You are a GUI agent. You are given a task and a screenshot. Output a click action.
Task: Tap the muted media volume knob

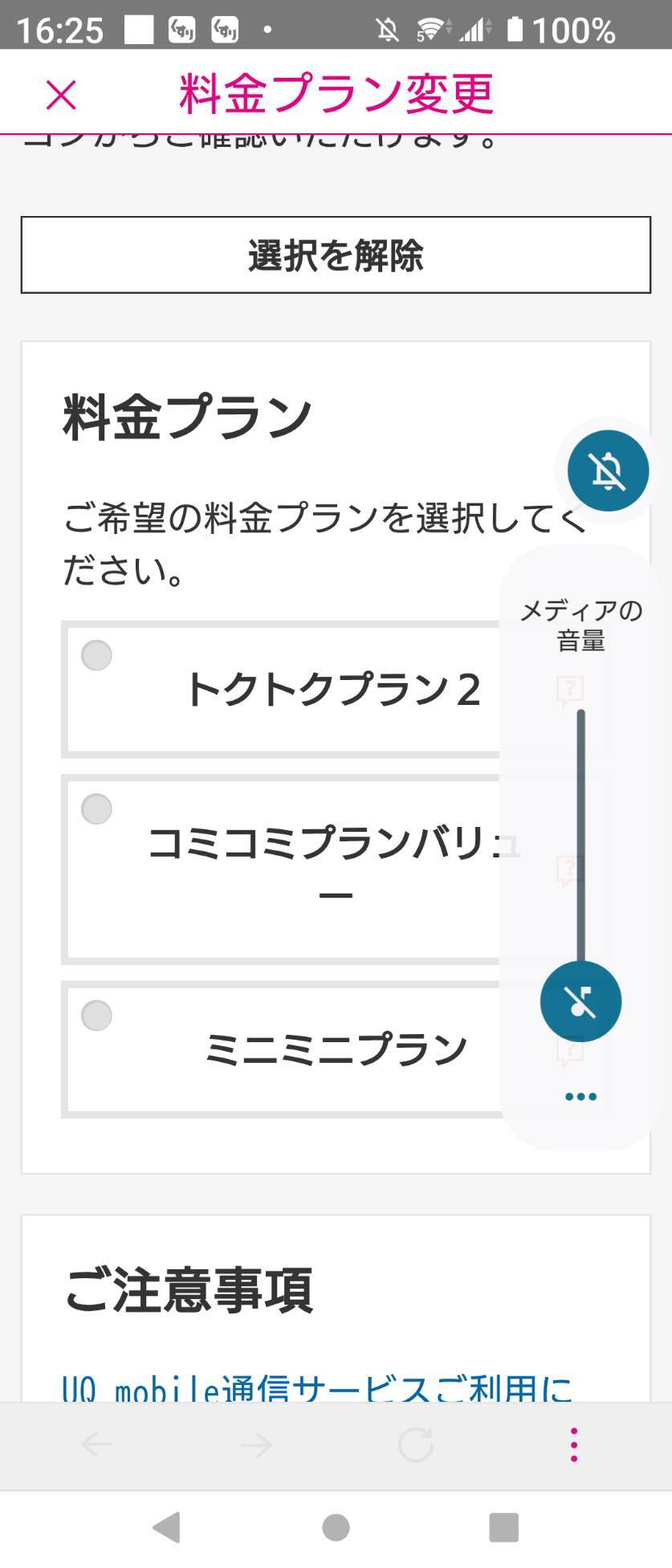pos(580,1000)
